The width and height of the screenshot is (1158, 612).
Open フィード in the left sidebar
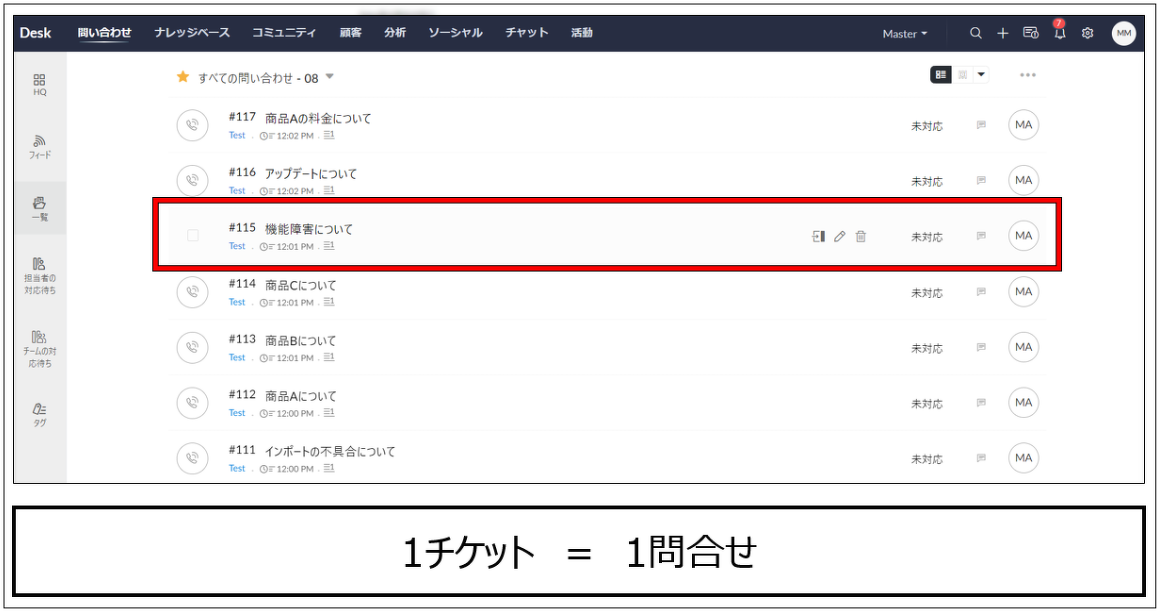coord(40,147)
